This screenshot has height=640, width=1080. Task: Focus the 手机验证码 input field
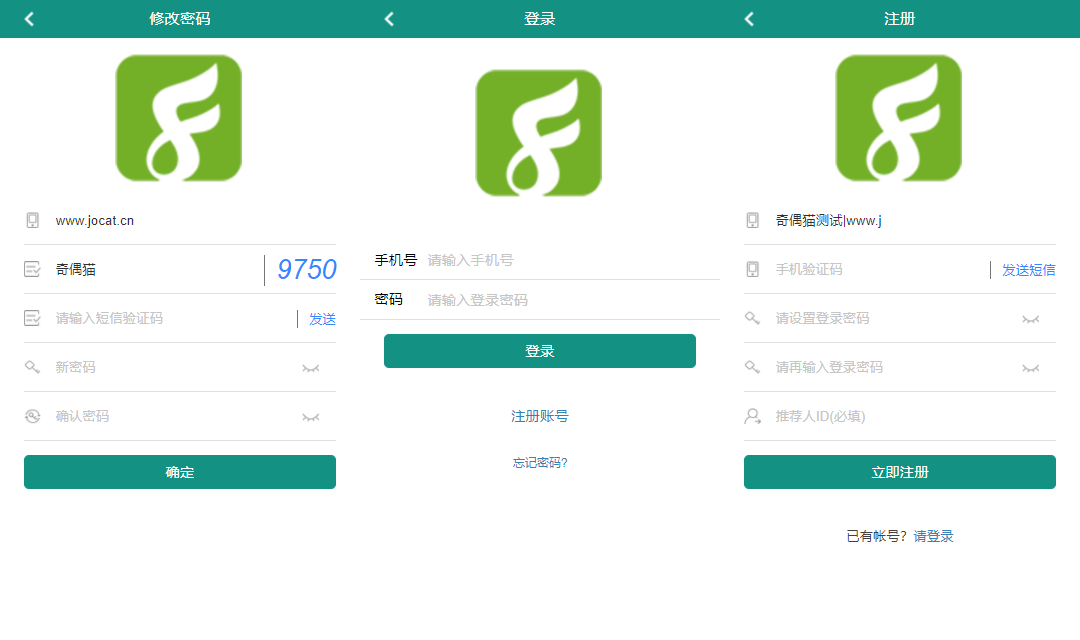880,269
